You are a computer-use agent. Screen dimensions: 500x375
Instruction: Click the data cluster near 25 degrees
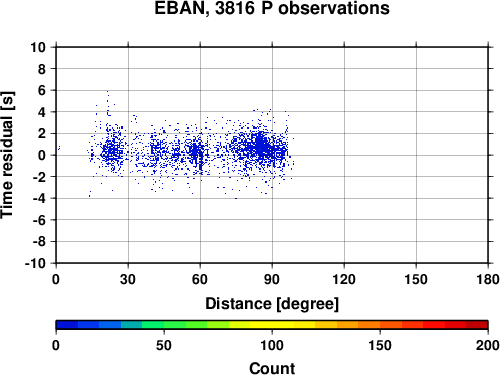113,149
